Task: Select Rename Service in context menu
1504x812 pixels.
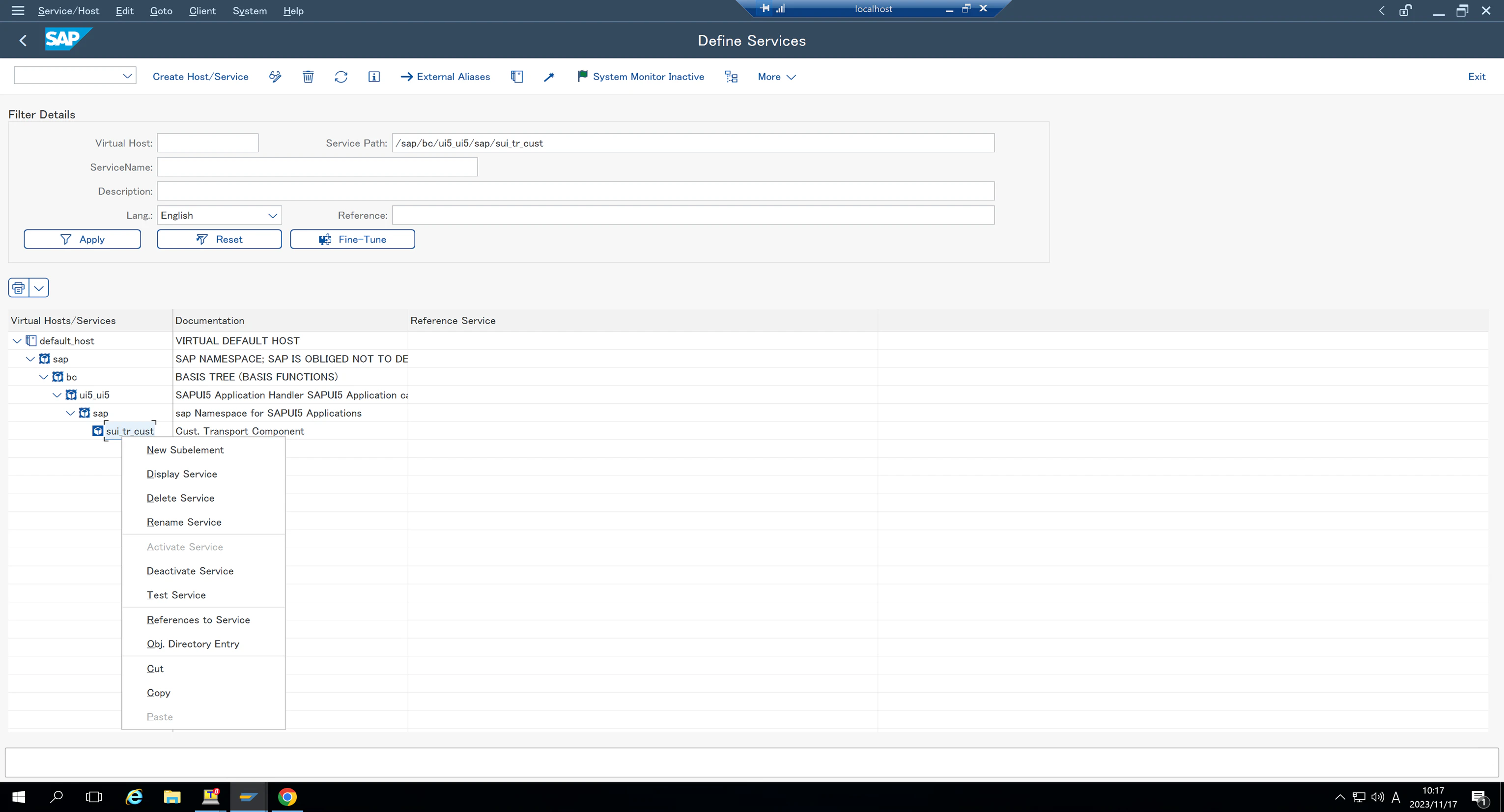Action: [203, 522]
